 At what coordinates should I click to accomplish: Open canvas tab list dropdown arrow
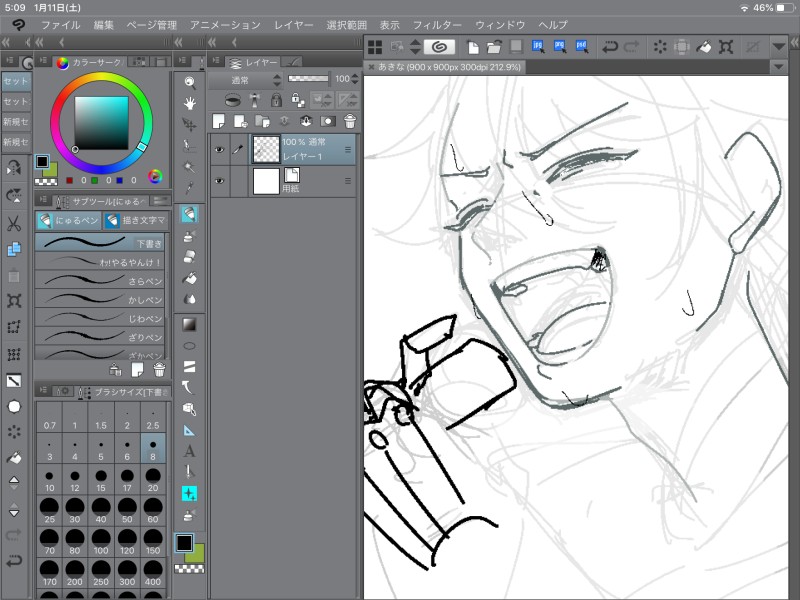pos(779,67)
